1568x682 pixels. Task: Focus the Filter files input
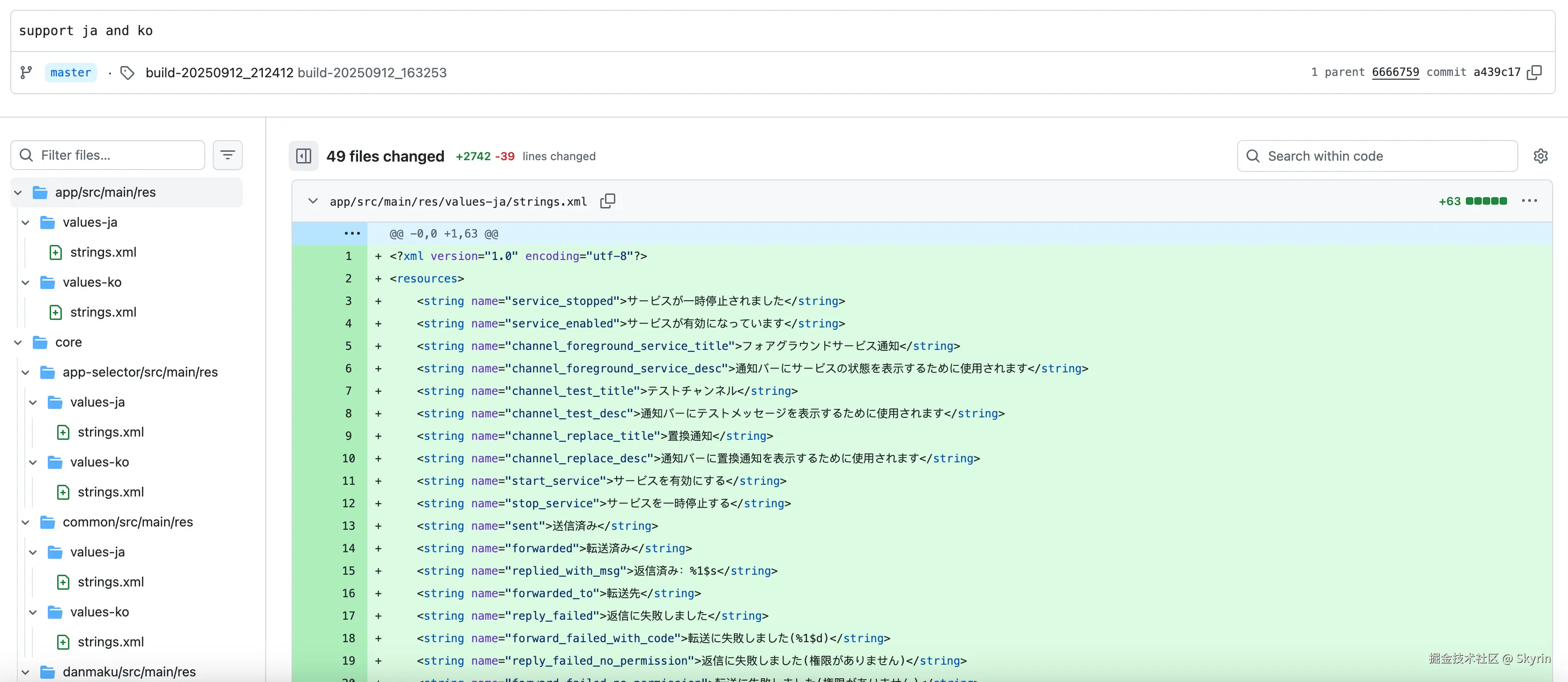point(116,155)
